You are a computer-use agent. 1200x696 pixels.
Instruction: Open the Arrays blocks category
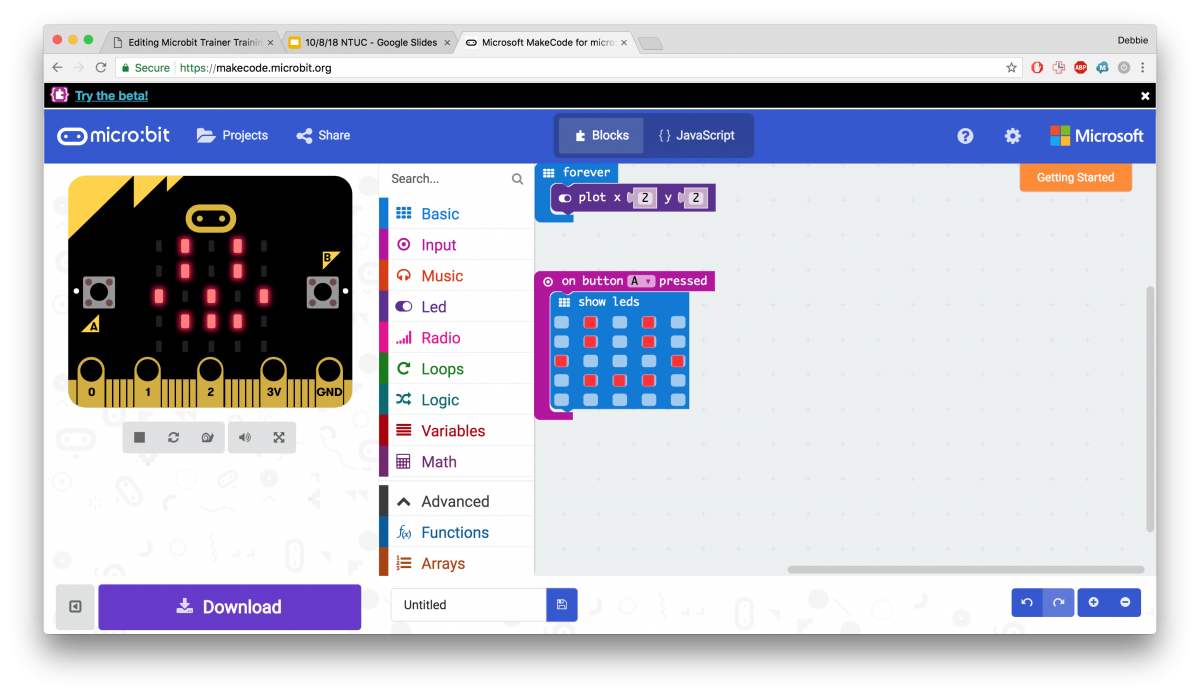pos(457,564)
